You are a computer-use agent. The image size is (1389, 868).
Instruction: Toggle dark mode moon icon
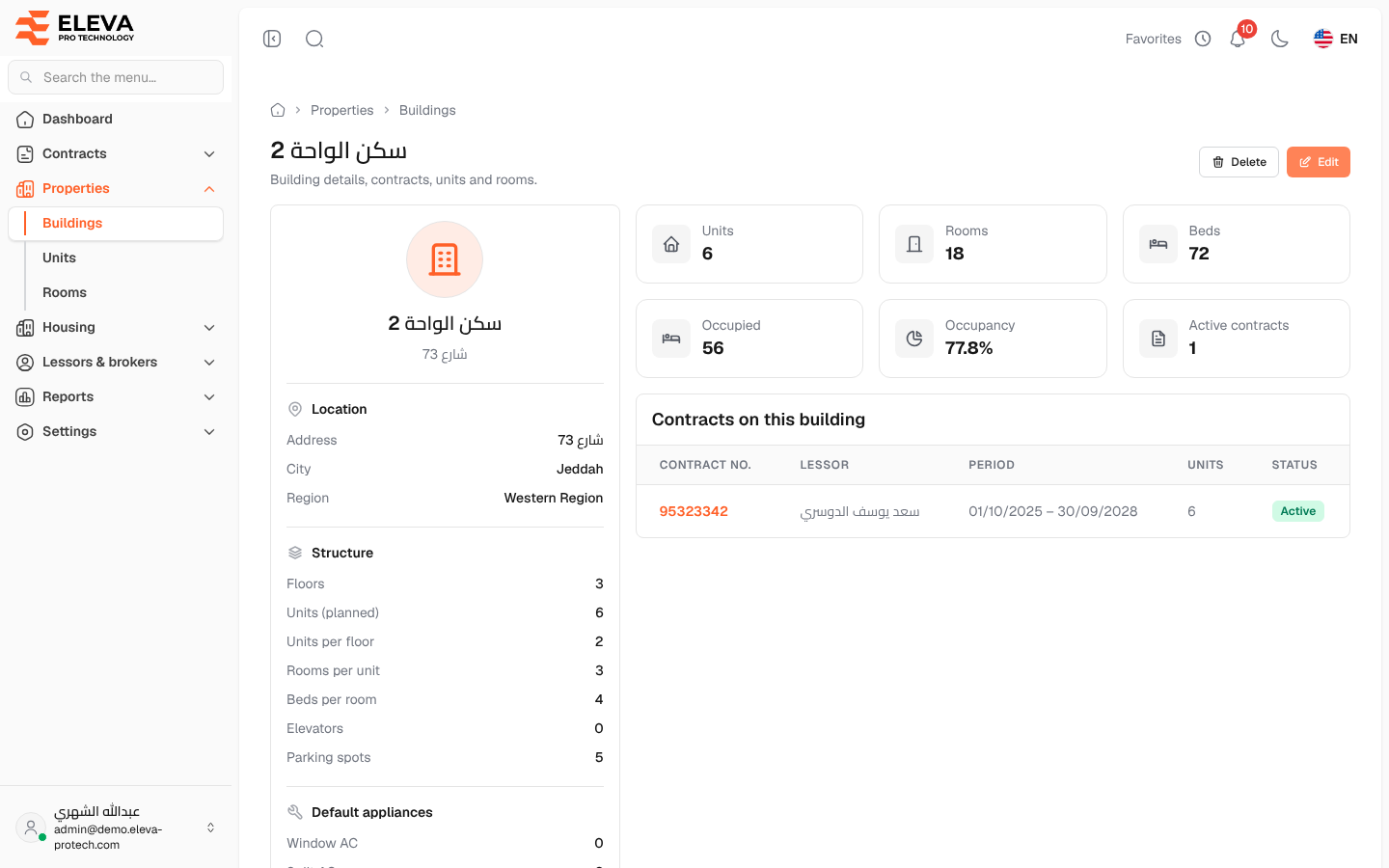[x=1280, y=39]
